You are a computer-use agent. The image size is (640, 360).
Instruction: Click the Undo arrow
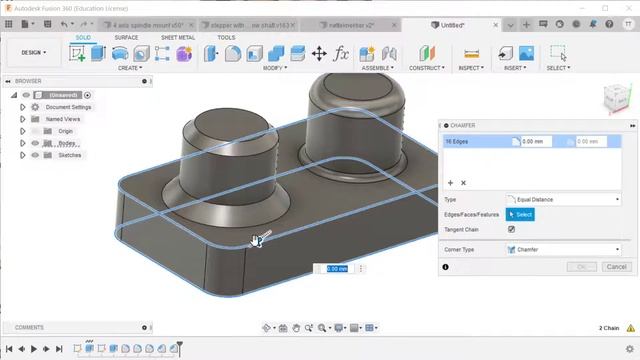(x=64, y=24)
